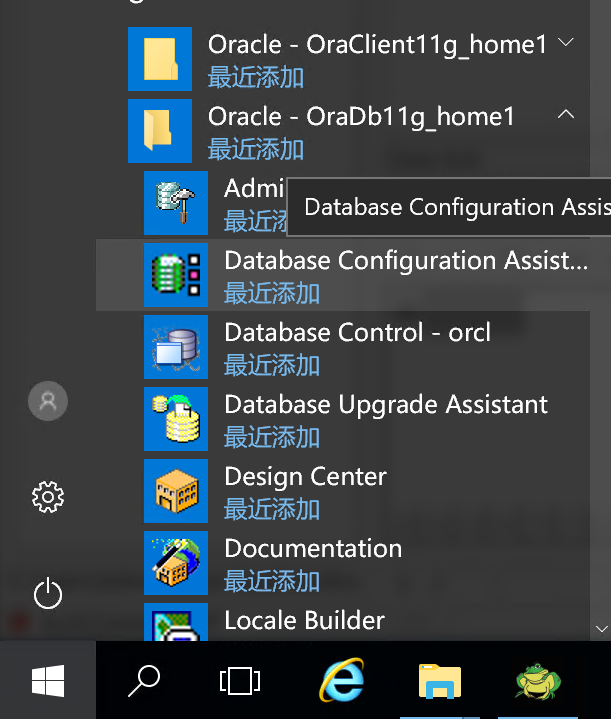Click the Design Center icon
This screenshot has height=719, width=611.
pos(175,491)
